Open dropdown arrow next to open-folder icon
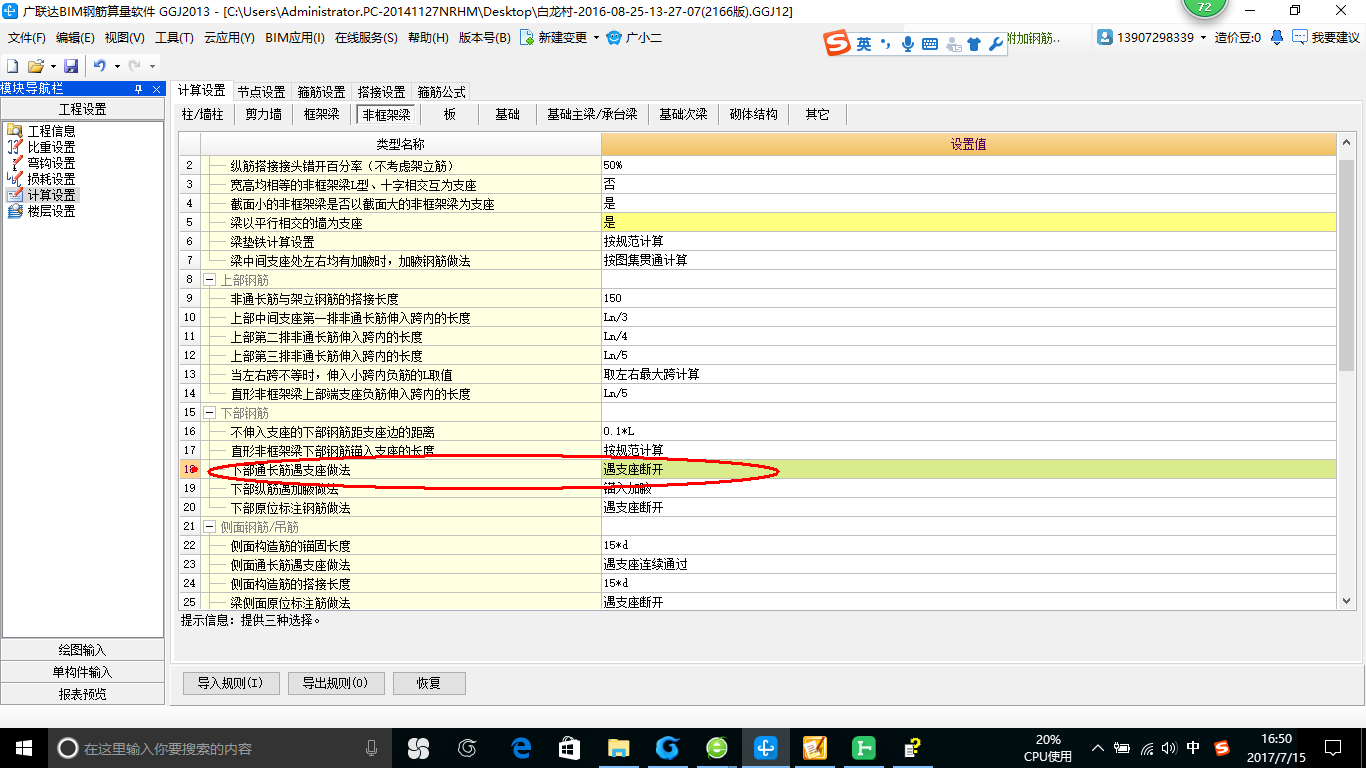Screen dimensions: 1366x768 click(x=51, y=66)
